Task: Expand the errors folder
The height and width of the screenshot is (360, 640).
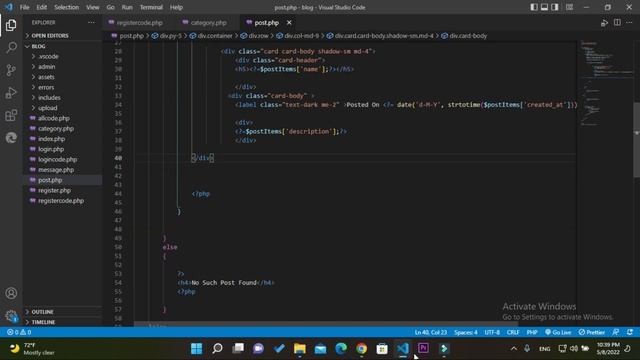Action: click(62, 87)
